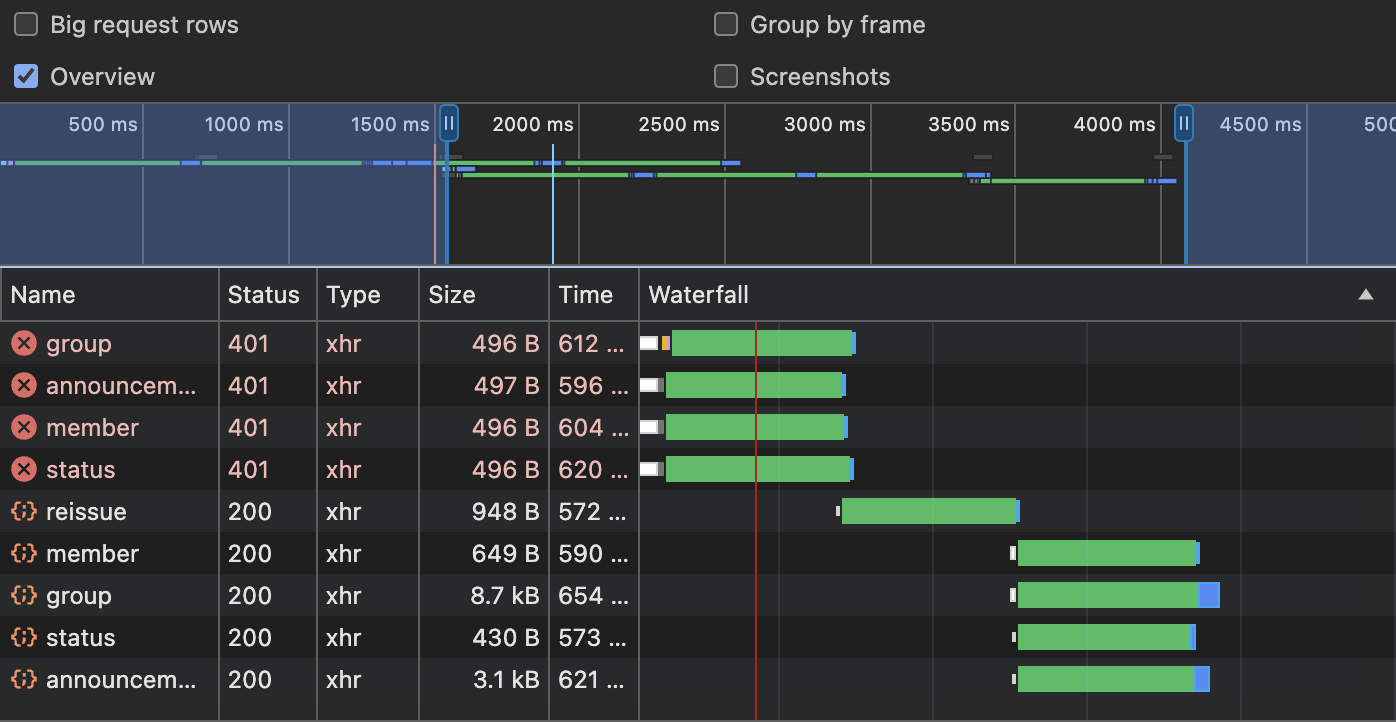1396x722 pixels.
Task: Sort requests by the Name column header
Action: tap(43, 295)
